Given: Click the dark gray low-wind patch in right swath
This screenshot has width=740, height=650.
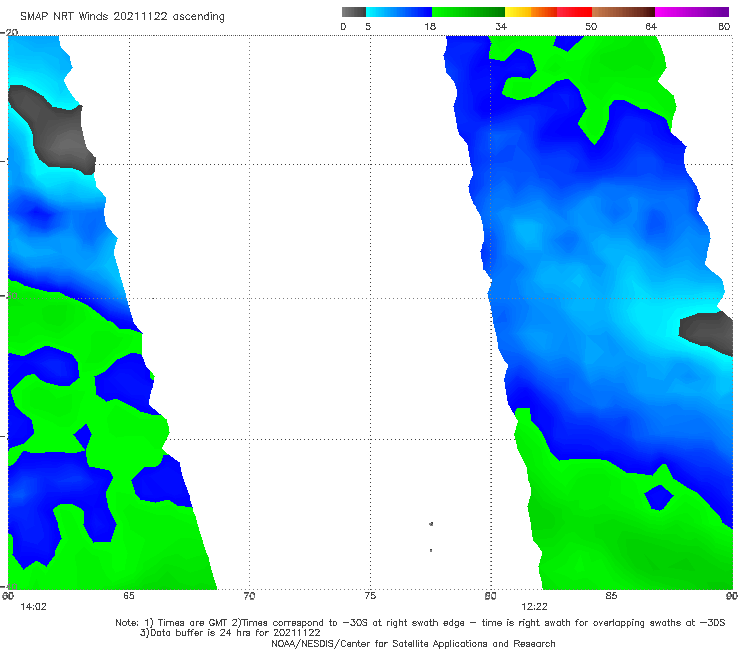Looking at the screenshot, I should tap(707, 332).
